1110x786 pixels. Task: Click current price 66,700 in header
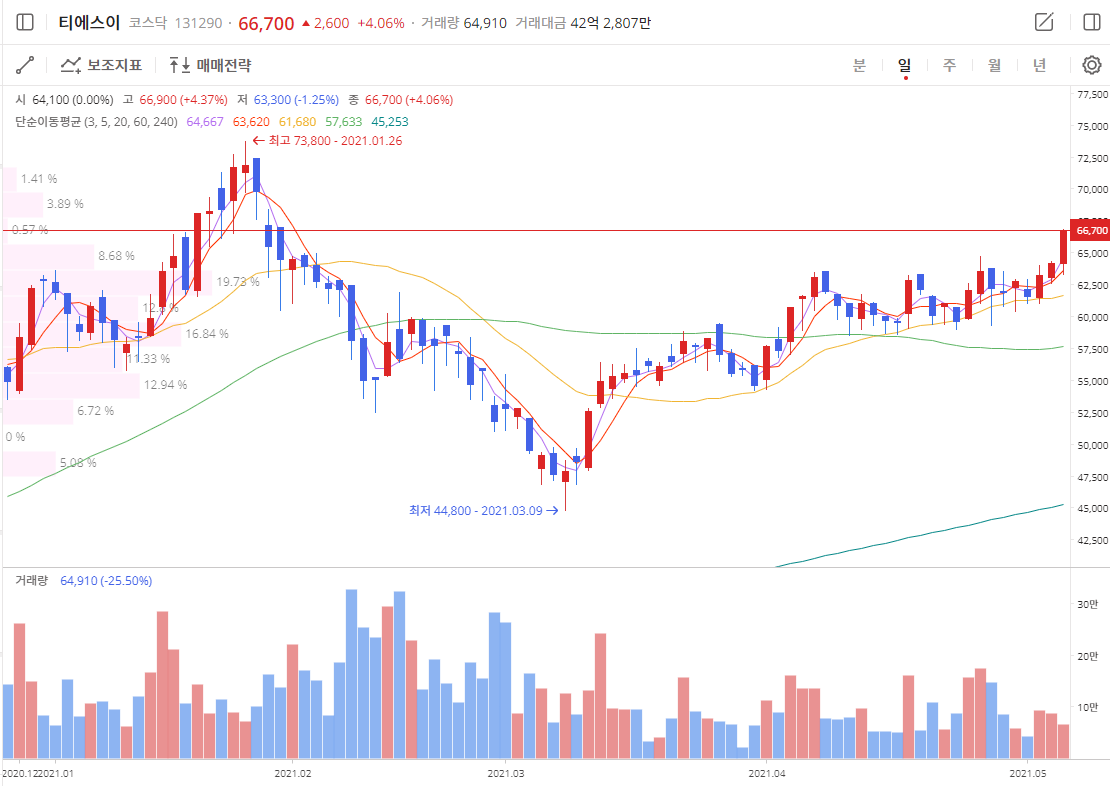(266, 23)
